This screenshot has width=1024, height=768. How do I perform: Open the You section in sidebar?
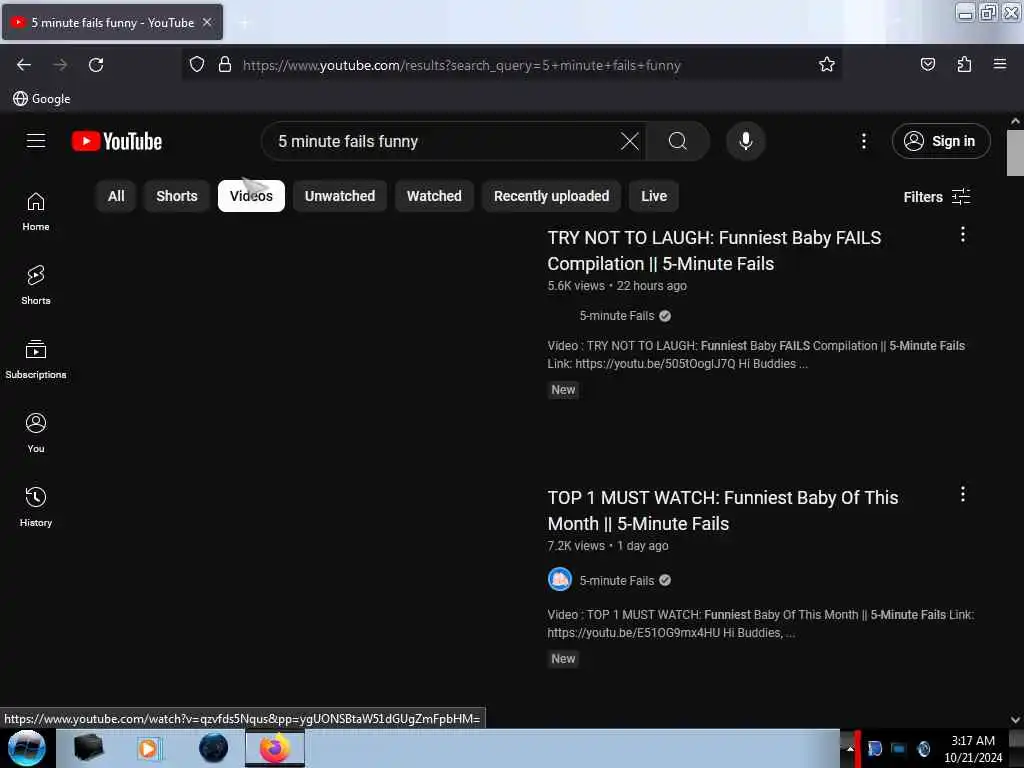(36, 433)
